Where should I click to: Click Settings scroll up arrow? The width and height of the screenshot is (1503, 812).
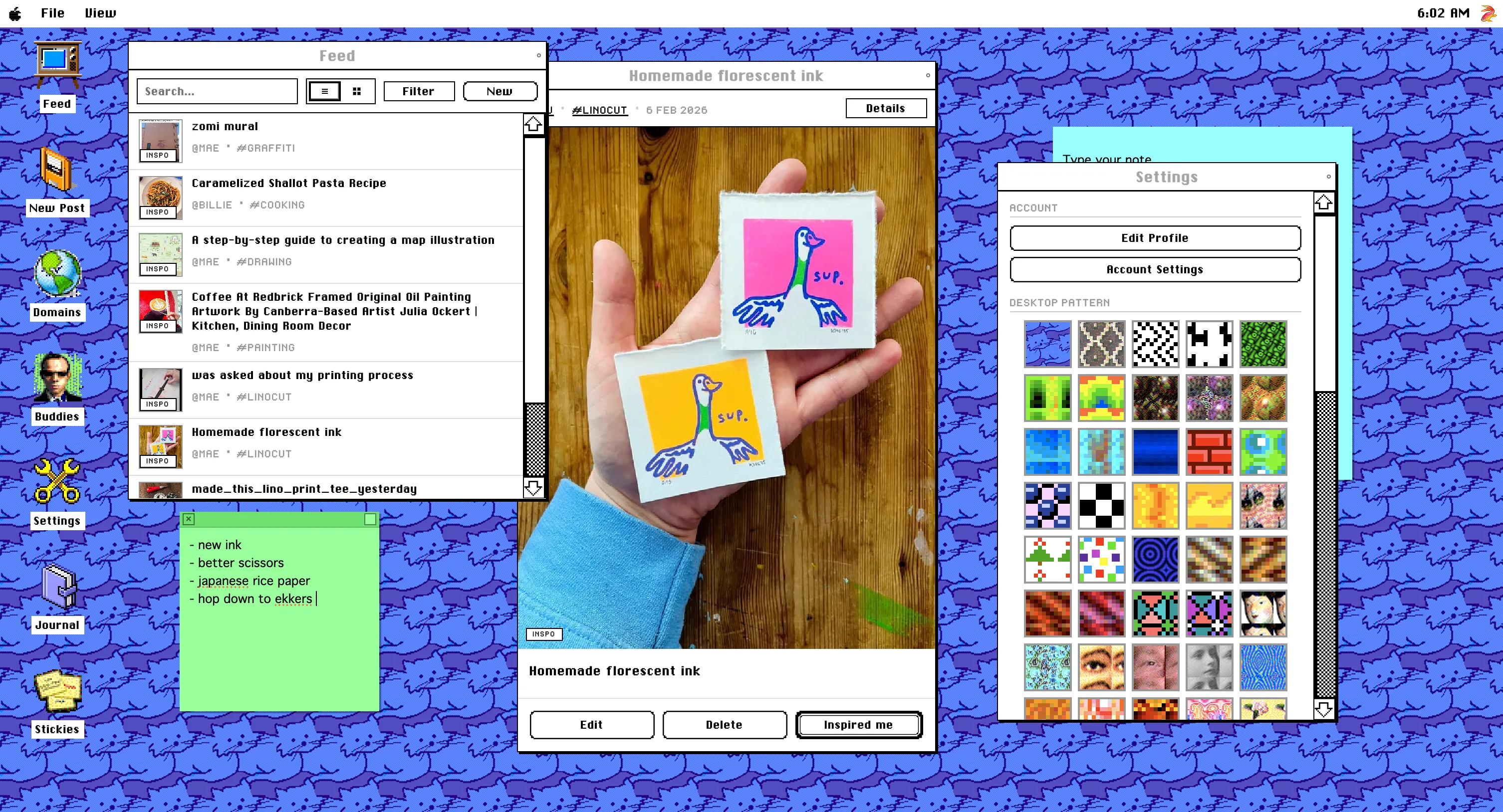pos(1324,203)
